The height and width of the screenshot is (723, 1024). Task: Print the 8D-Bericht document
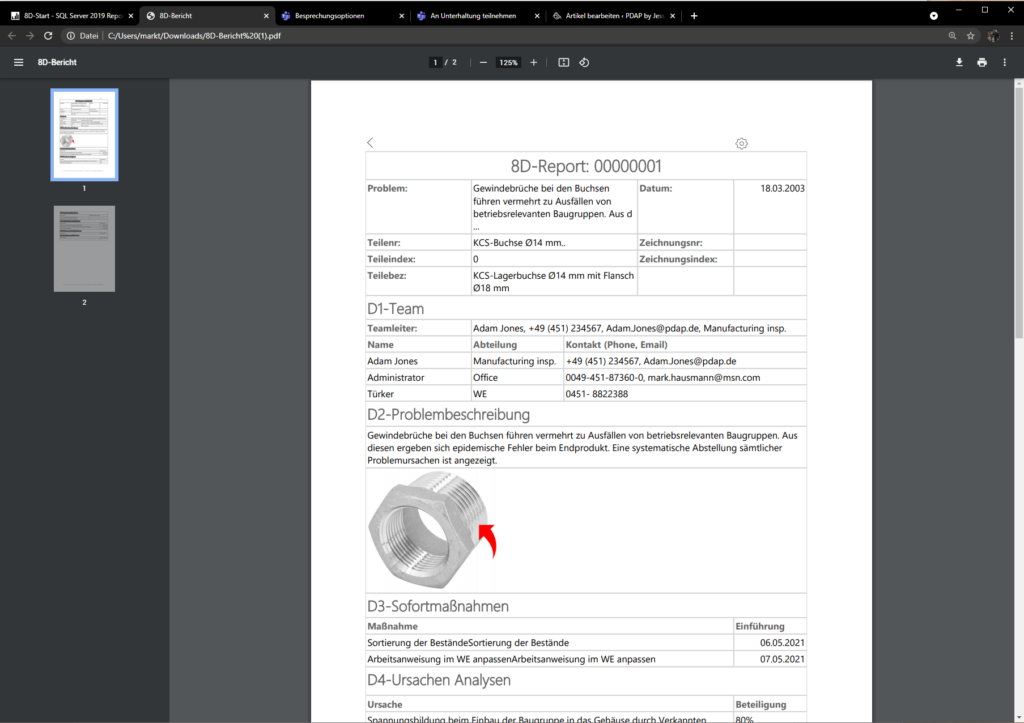click(x=982, y=63)
